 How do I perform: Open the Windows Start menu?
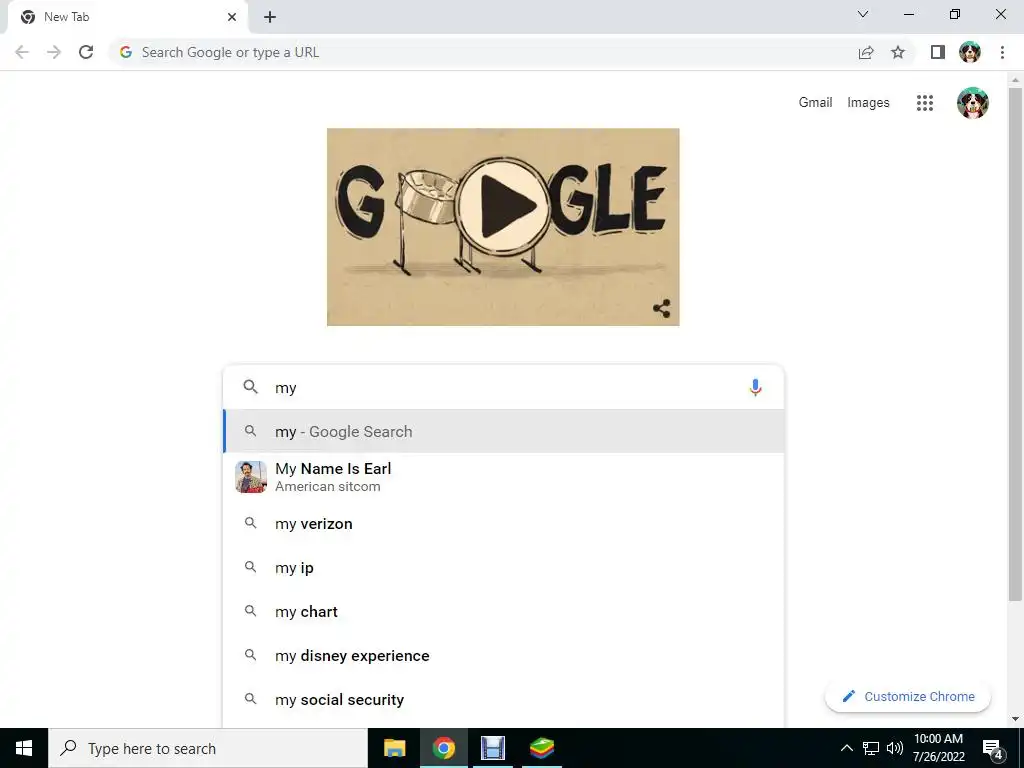[x=24, y=748]
